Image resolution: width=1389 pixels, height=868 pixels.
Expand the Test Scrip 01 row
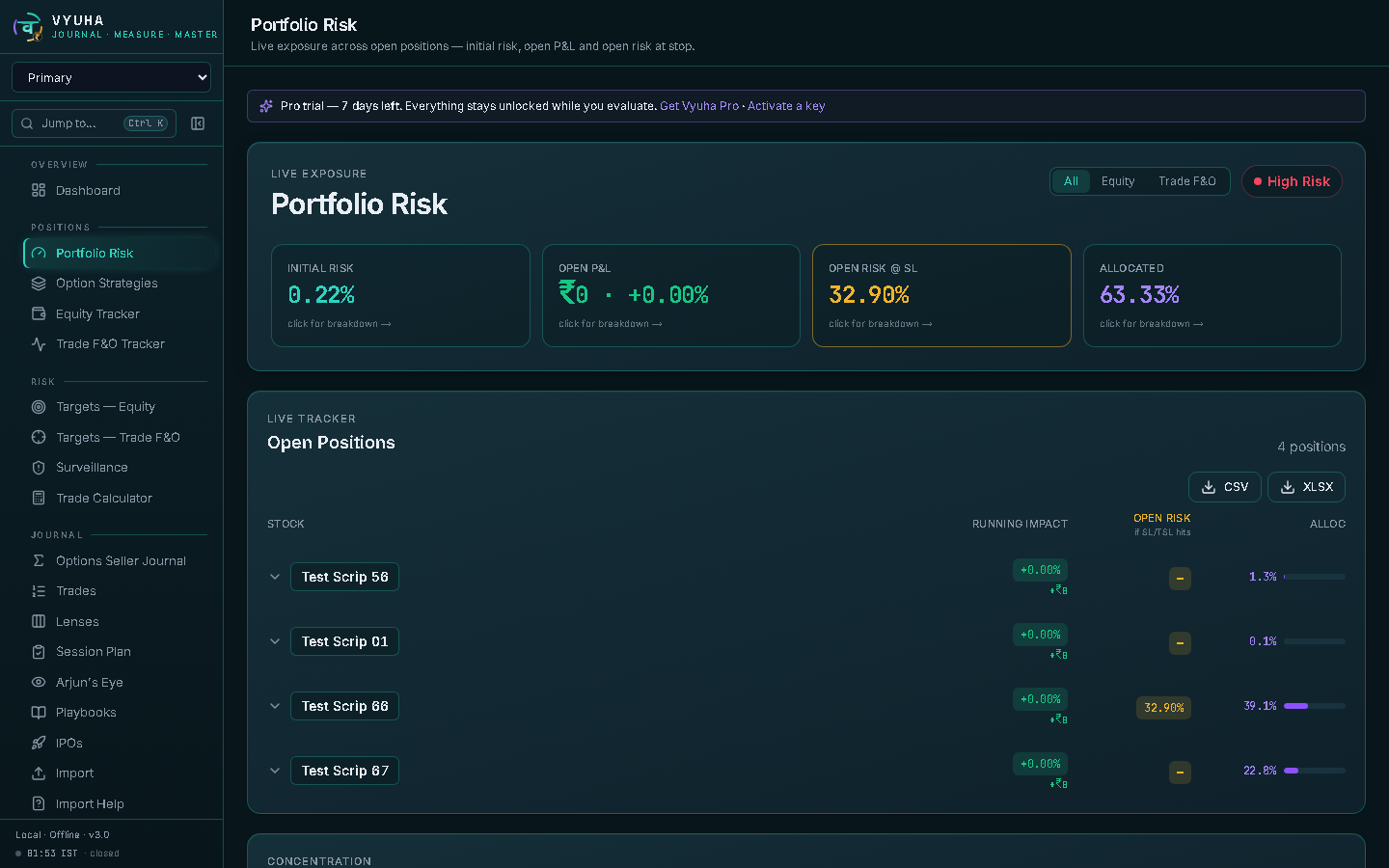[275, 641]
